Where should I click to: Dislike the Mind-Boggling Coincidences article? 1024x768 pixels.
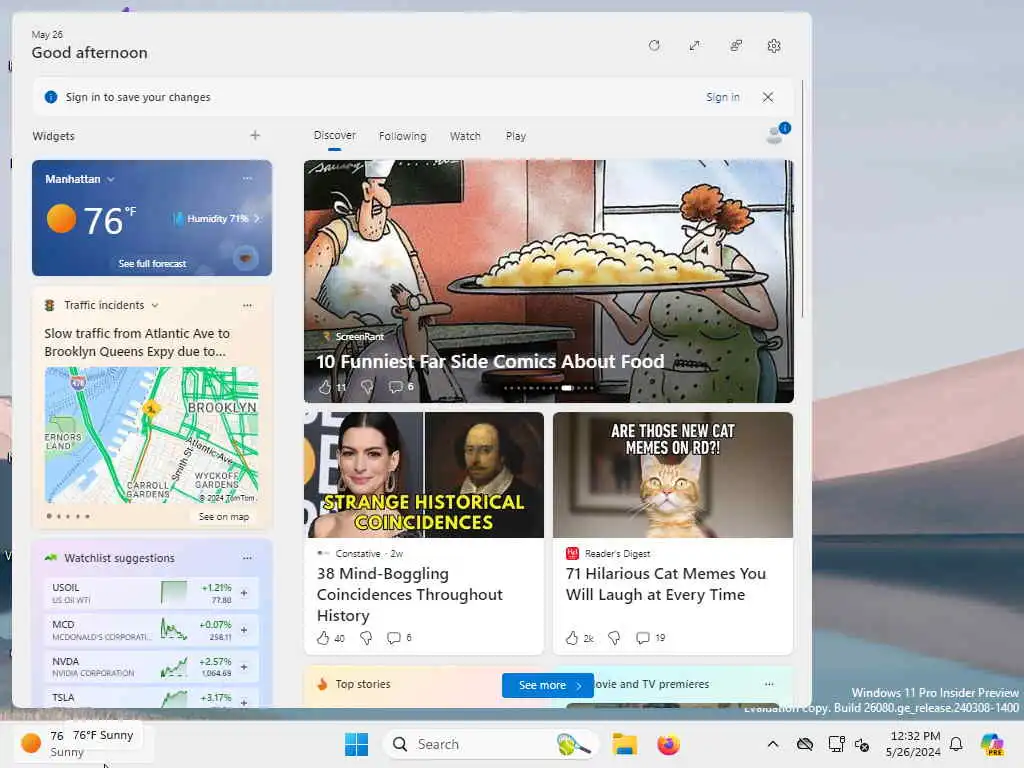366,637
